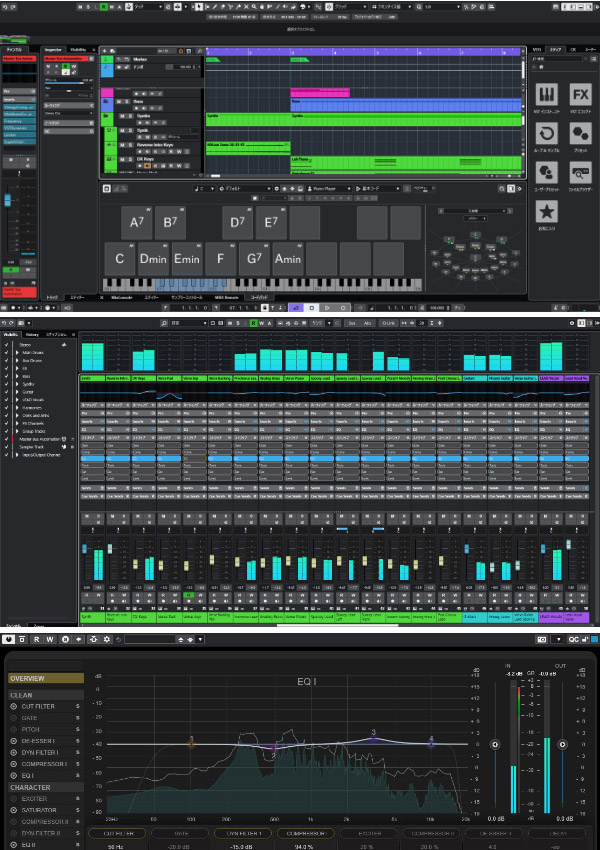Select the G7 chord pad

[x=254, y=259]
